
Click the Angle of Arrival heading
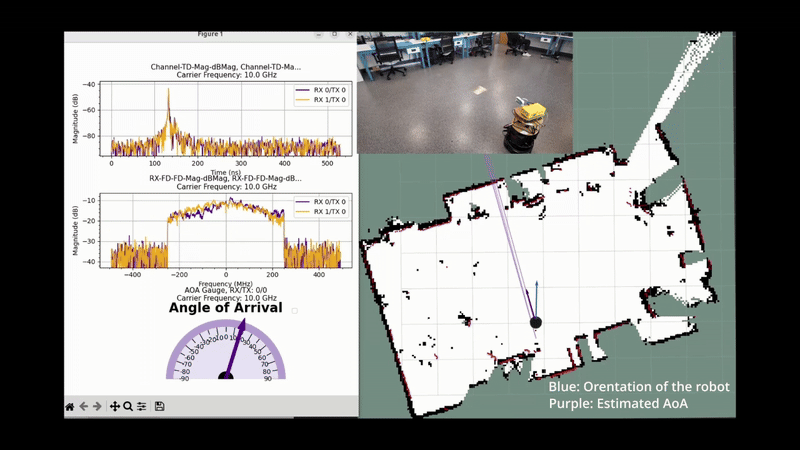pos(225,308)
